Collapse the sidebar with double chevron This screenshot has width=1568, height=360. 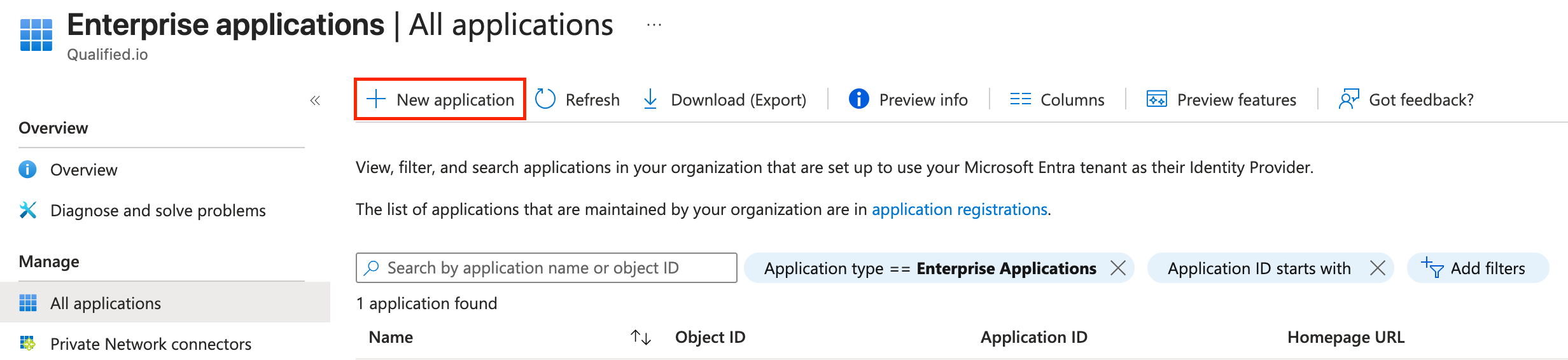pos(315,100)
